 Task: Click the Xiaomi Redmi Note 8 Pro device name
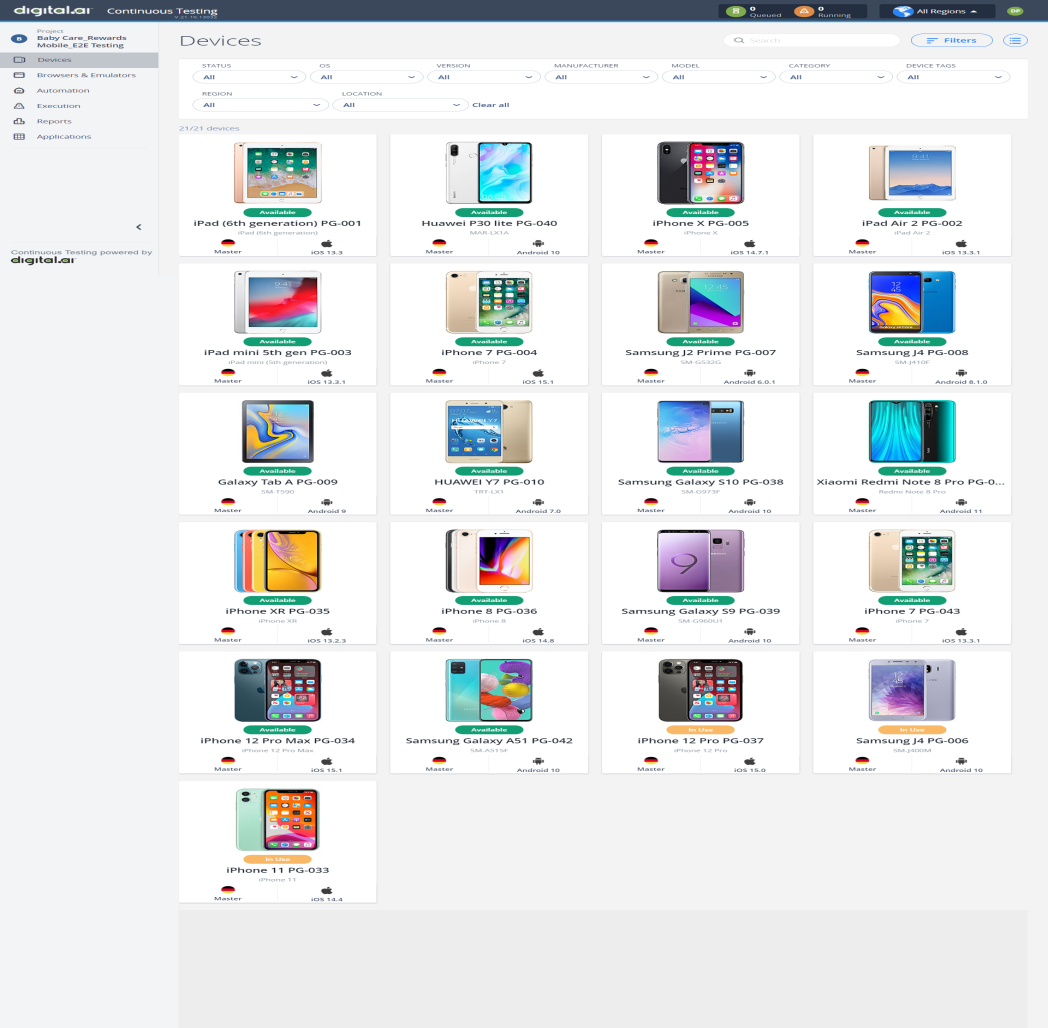(910, 483)
